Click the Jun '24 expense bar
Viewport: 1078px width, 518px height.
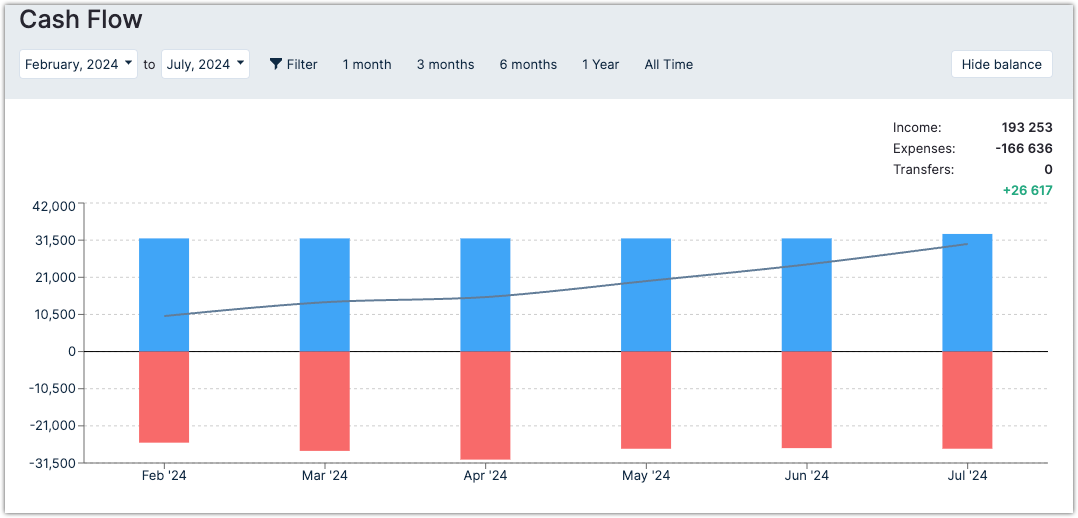(x=806, y=399)
